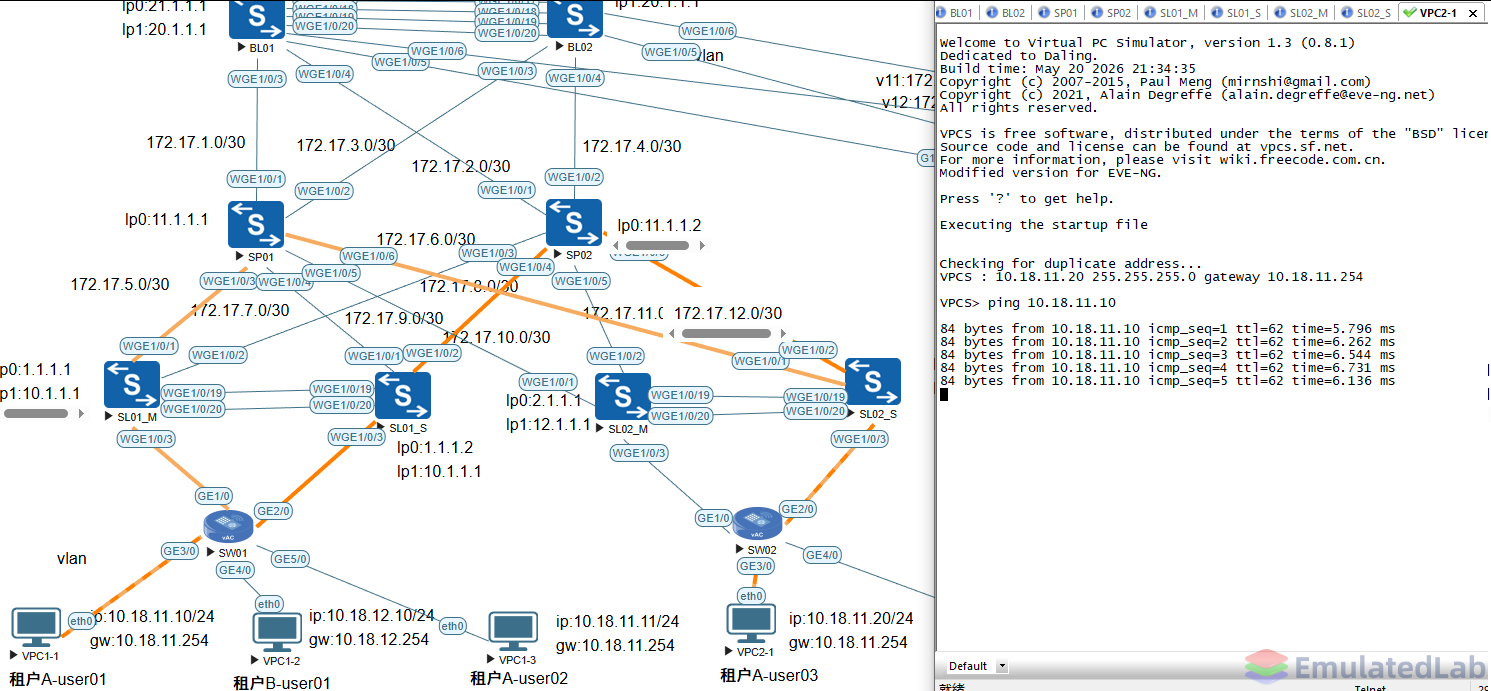The image size is (1491, 691).
Task: Click the scrollbar under 172.17.12.0/30 label
Action: tap(727, 333)
